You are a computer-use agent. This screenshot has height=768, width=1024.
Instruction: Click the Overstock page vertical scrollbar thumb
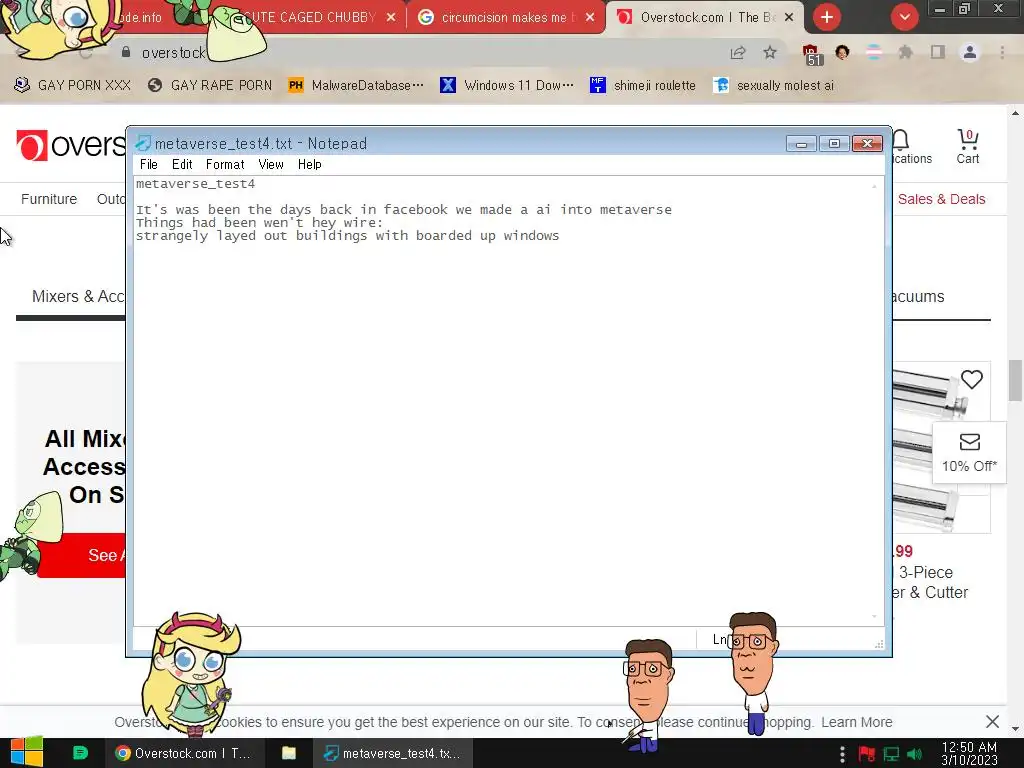tap(1016, 380)
